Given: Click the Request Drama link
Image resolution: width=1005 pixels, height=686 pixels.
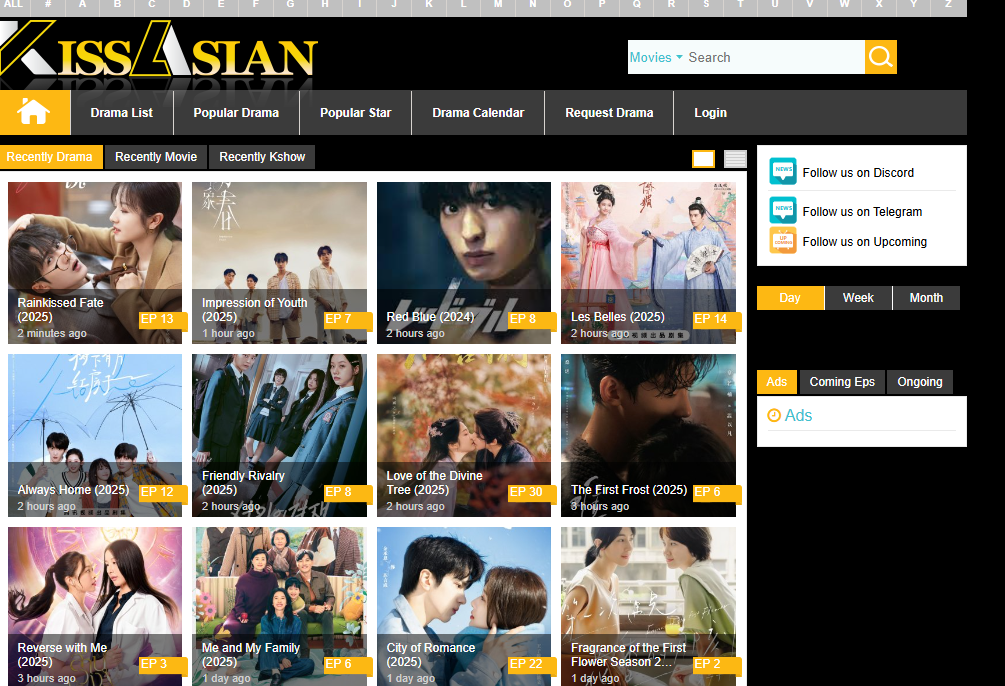Looking at the screenshot, I should (609, 113).
